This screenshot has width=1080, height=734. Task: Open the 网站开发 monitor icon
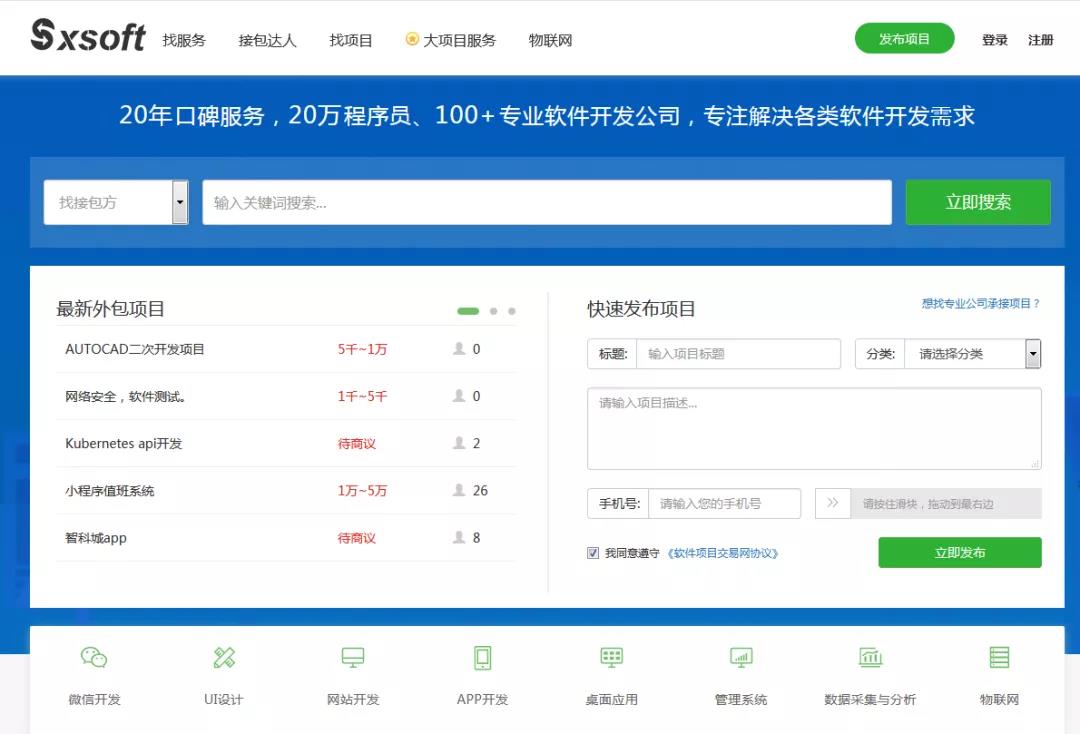click(x=352, y=658)
